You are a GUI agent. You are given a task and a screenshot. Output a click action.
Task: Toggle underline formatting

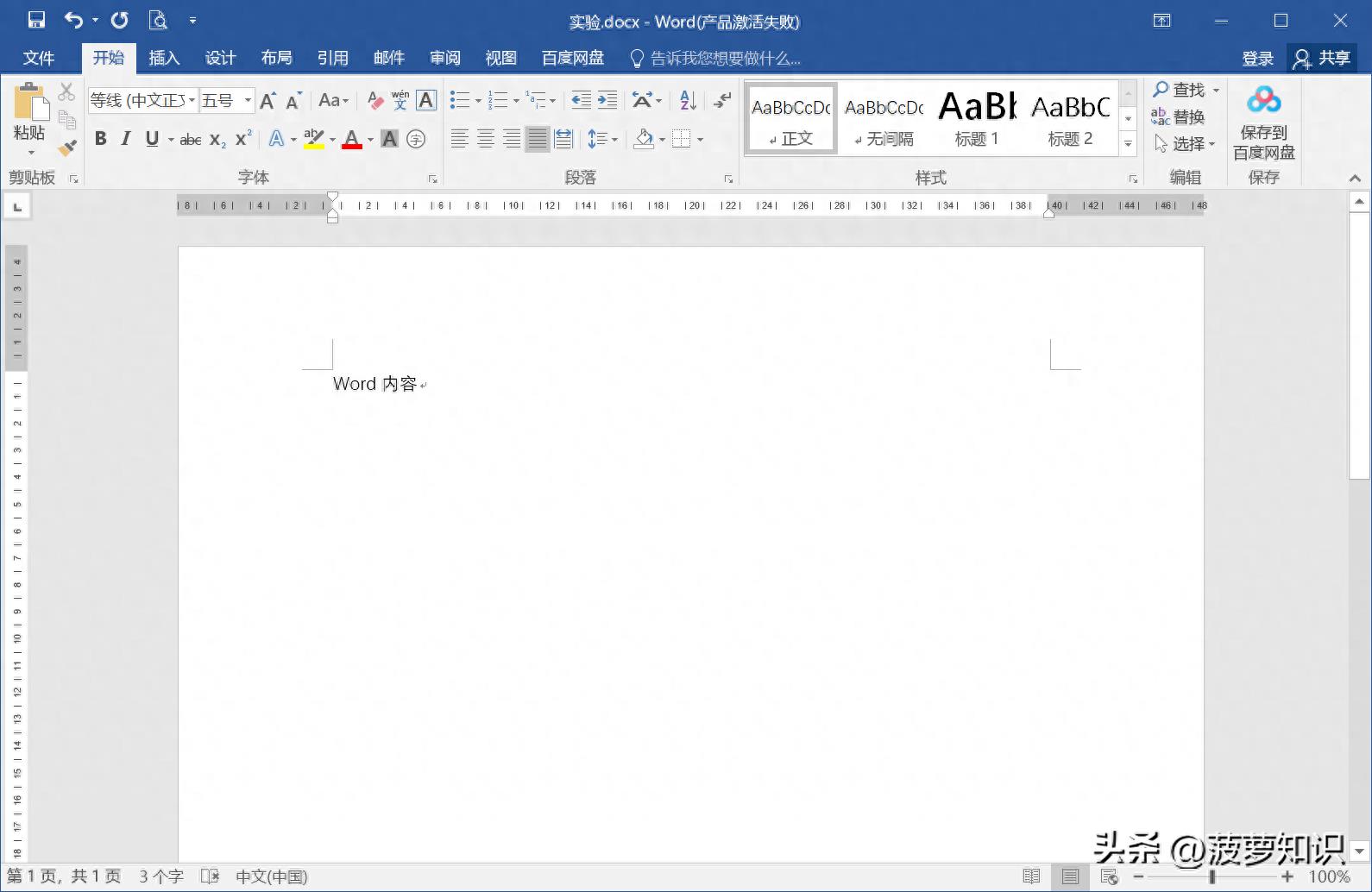[x=152, y=139]
